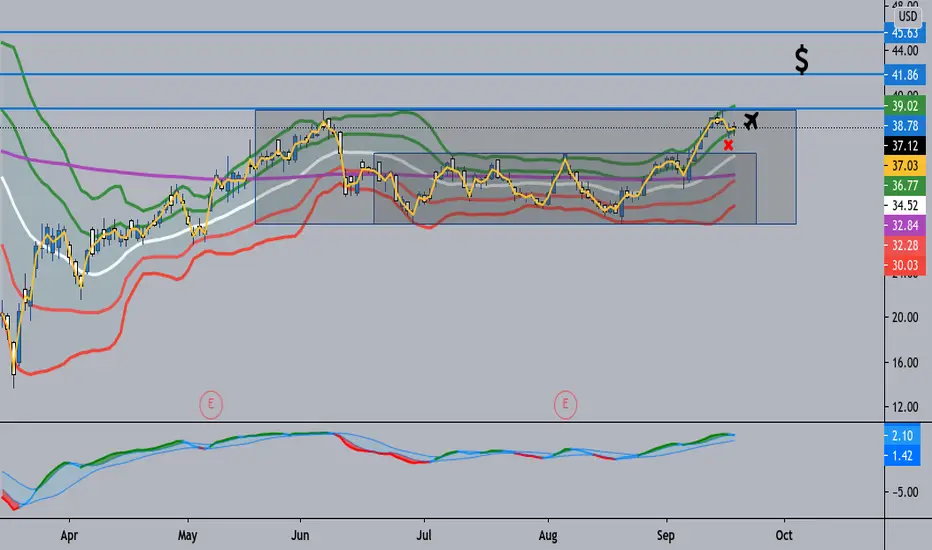Click the Jun label on time axis

[x=300, y=535]
